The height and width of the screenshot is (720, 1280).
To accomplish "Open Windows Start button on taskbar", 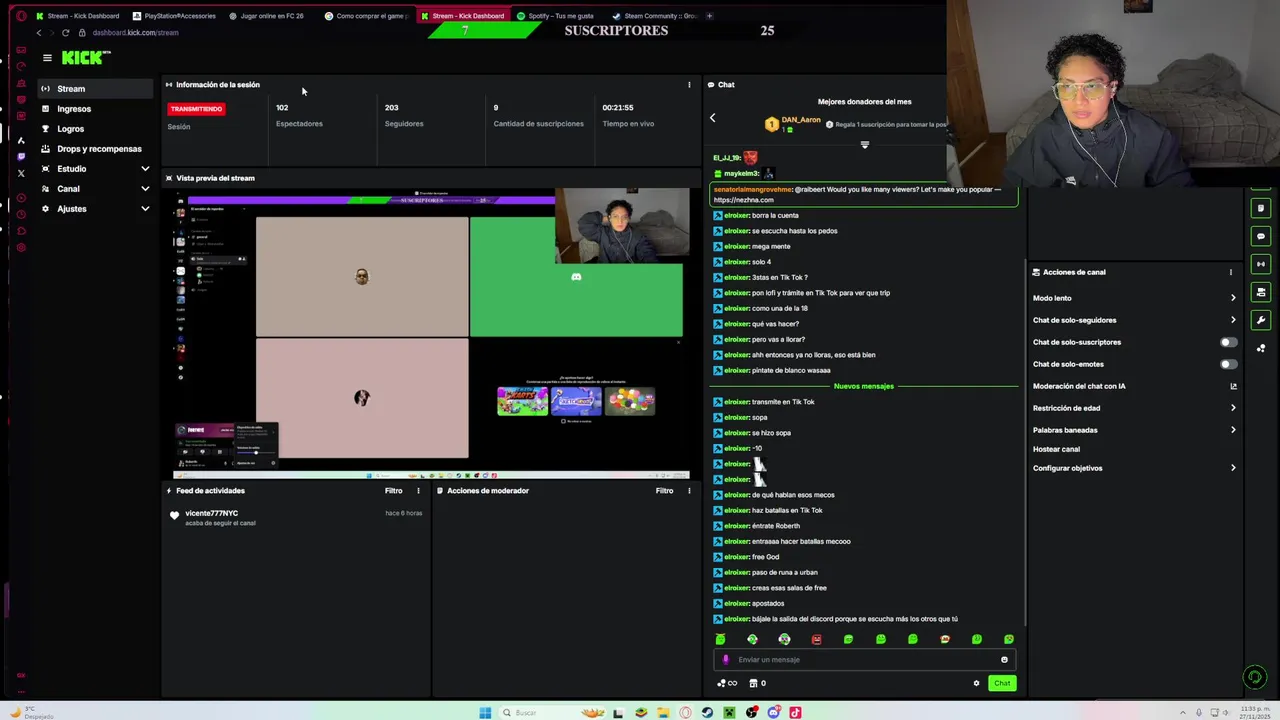I will (485, 713).
